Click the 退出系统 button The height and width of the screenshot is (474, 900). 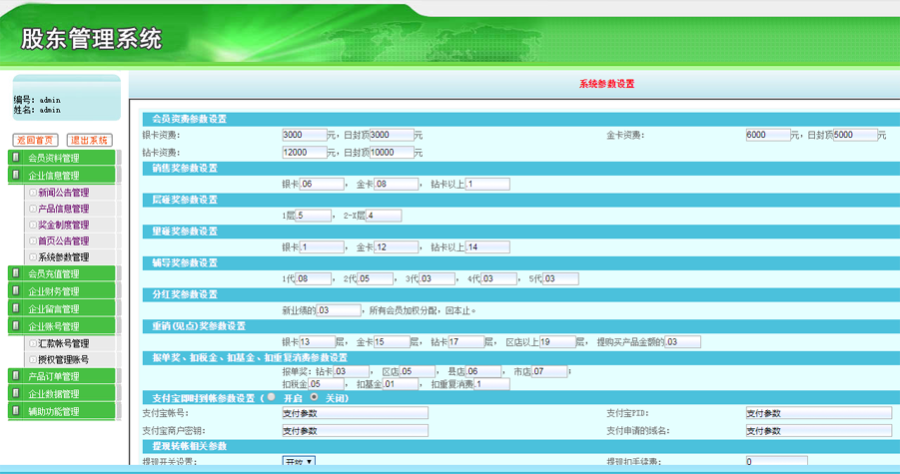[90, 140]
